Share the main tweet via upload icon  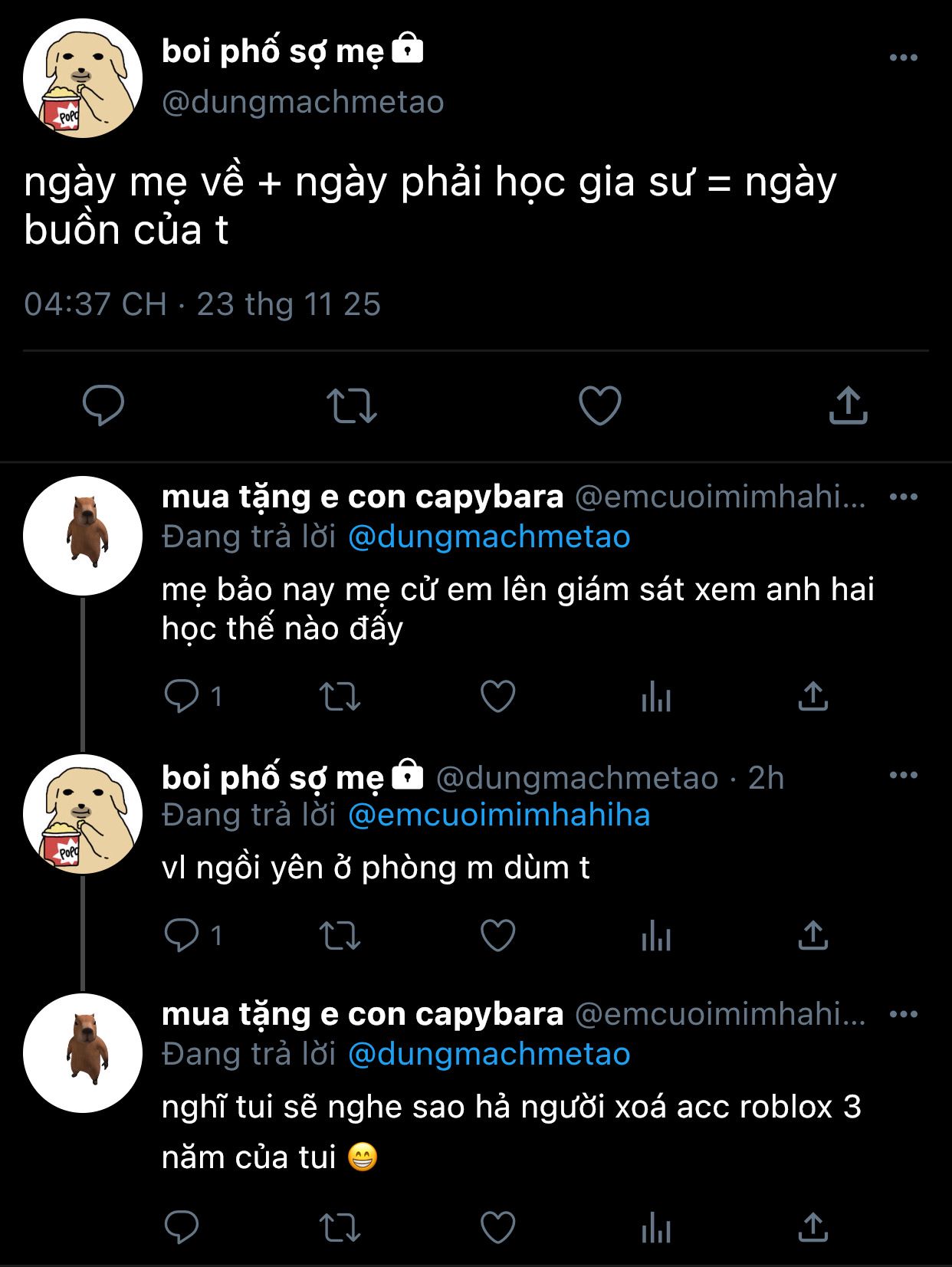click(x=848, y=405)
